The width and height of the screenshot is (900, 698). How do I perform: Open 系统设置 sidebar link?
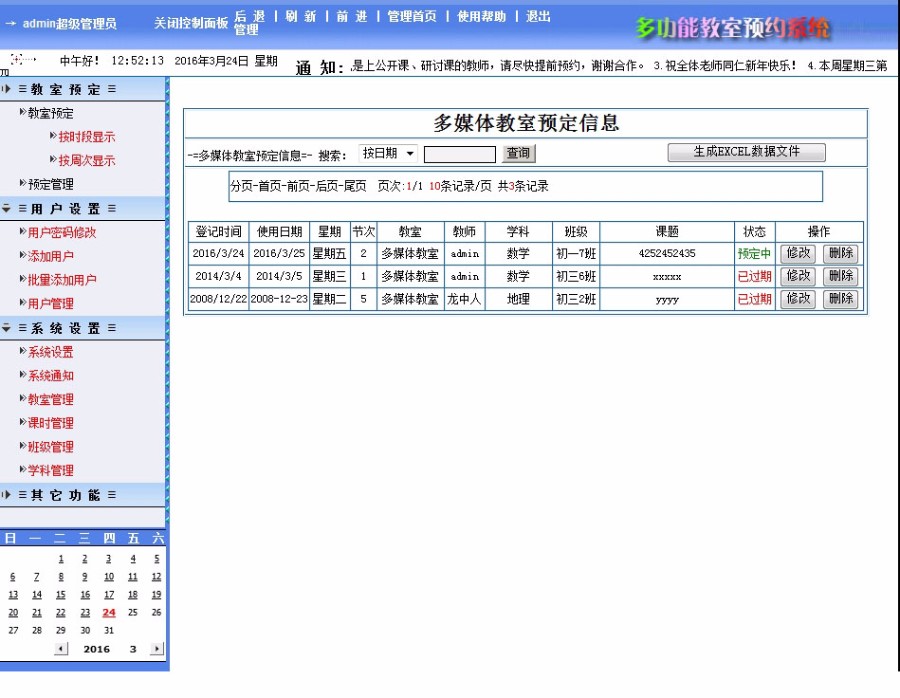[x=51, y=352]
